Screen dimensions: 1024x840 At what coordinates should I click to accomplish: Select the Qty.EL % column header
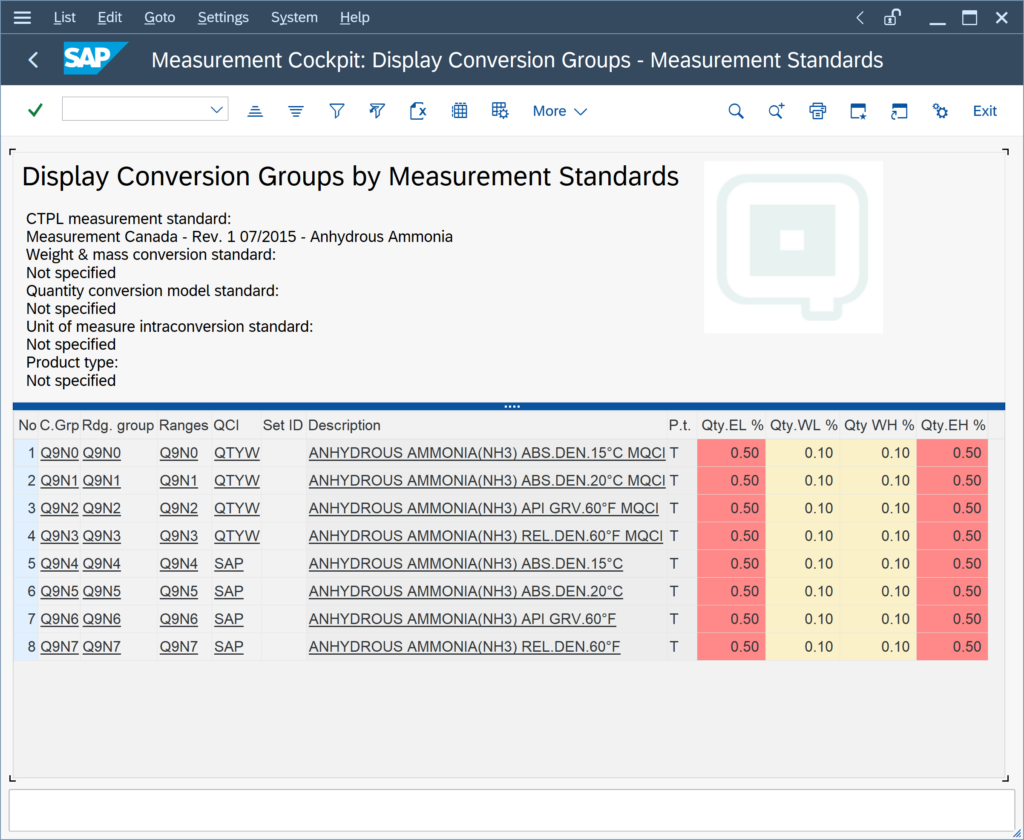tap(731, 425)
